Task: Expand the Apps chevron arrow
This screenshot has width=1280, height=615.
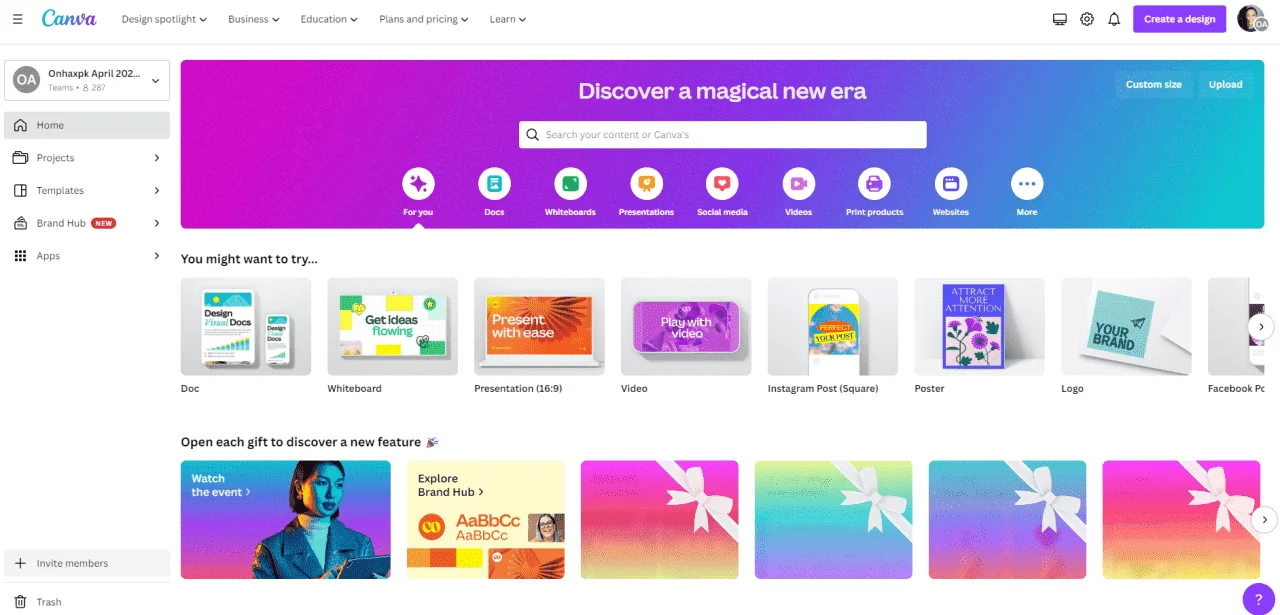Action: click(x=157, y=256)
